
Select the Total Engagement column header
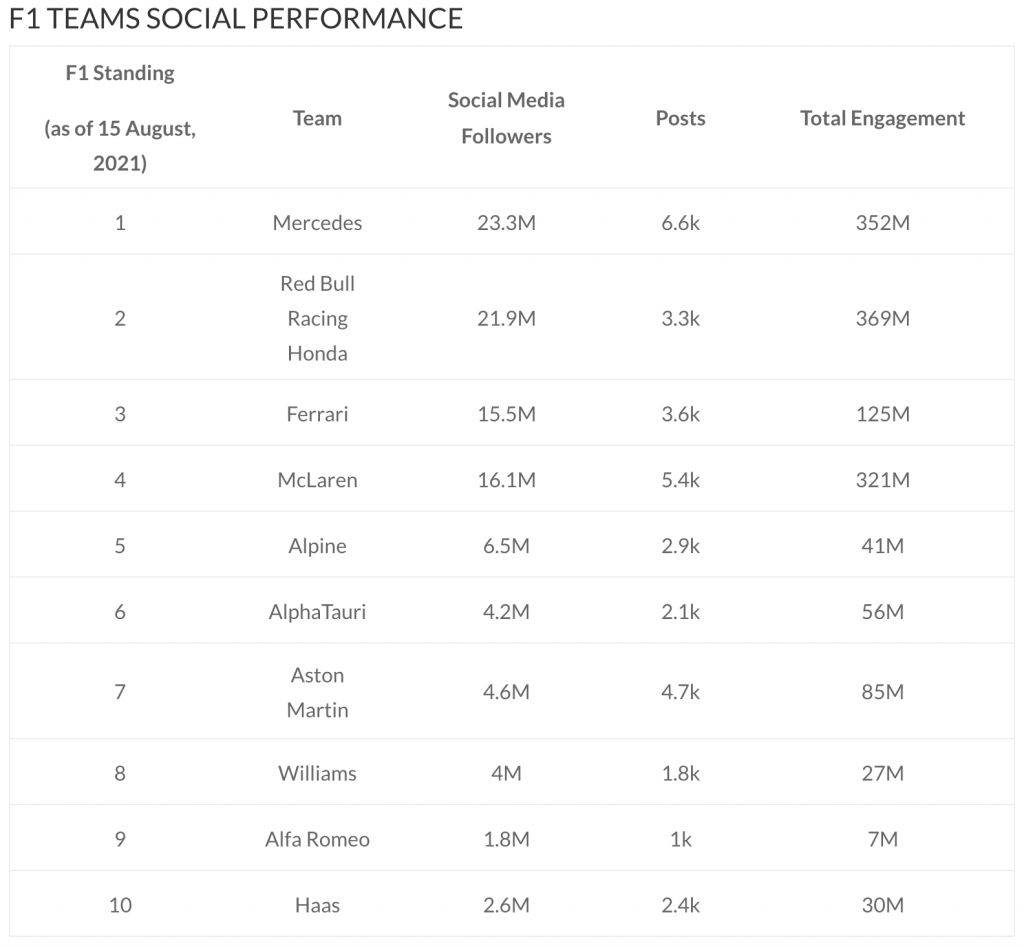pos(882,118)
